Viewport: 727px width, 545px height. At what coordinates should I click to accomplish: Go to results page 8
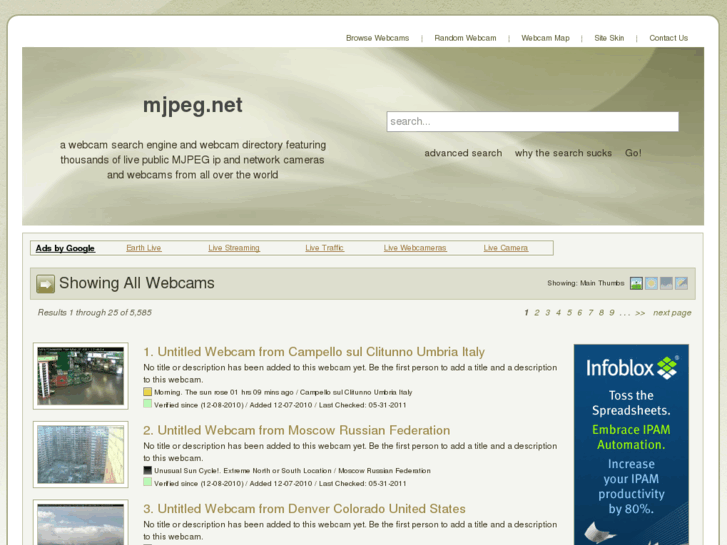point(601,313)
